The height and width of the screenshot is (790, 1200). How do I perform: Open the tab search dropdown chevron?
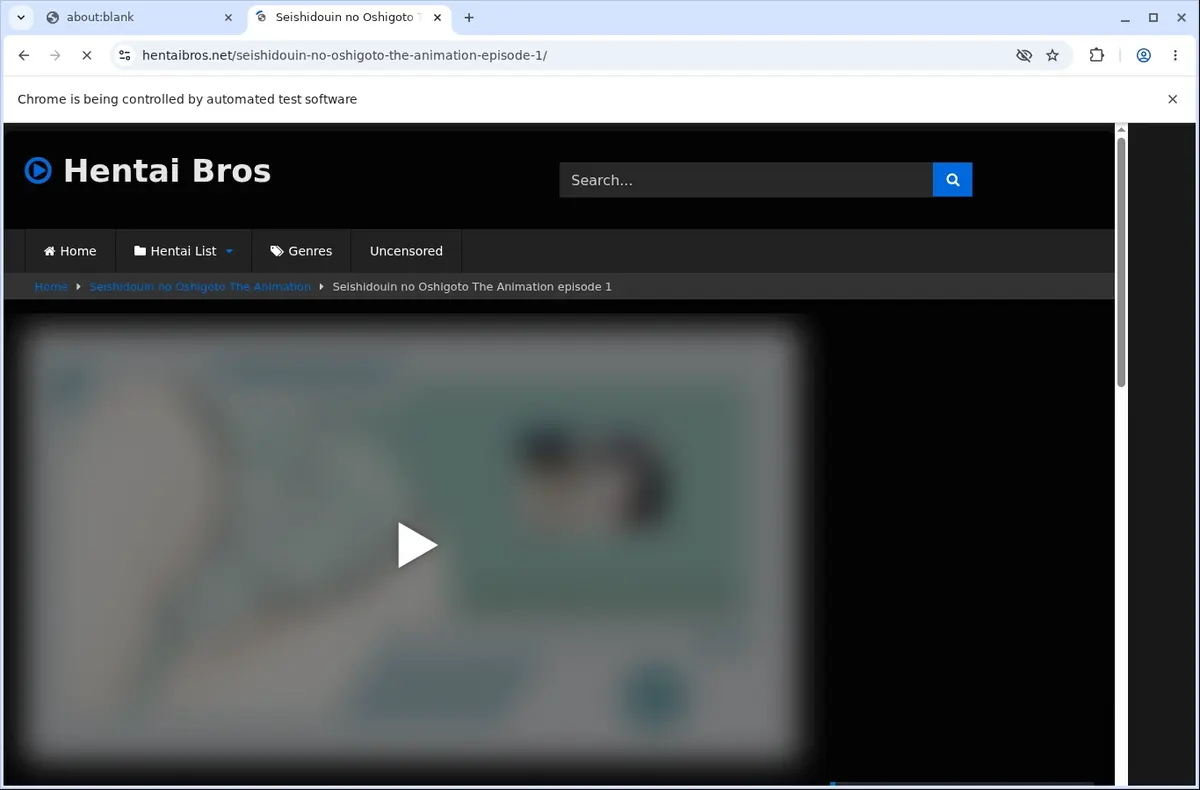20,17
